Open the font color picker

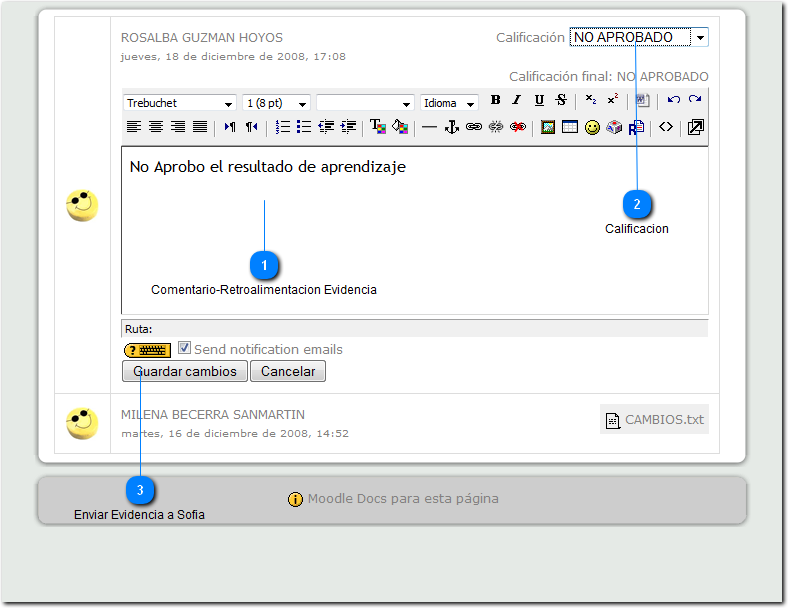point(378,127)
